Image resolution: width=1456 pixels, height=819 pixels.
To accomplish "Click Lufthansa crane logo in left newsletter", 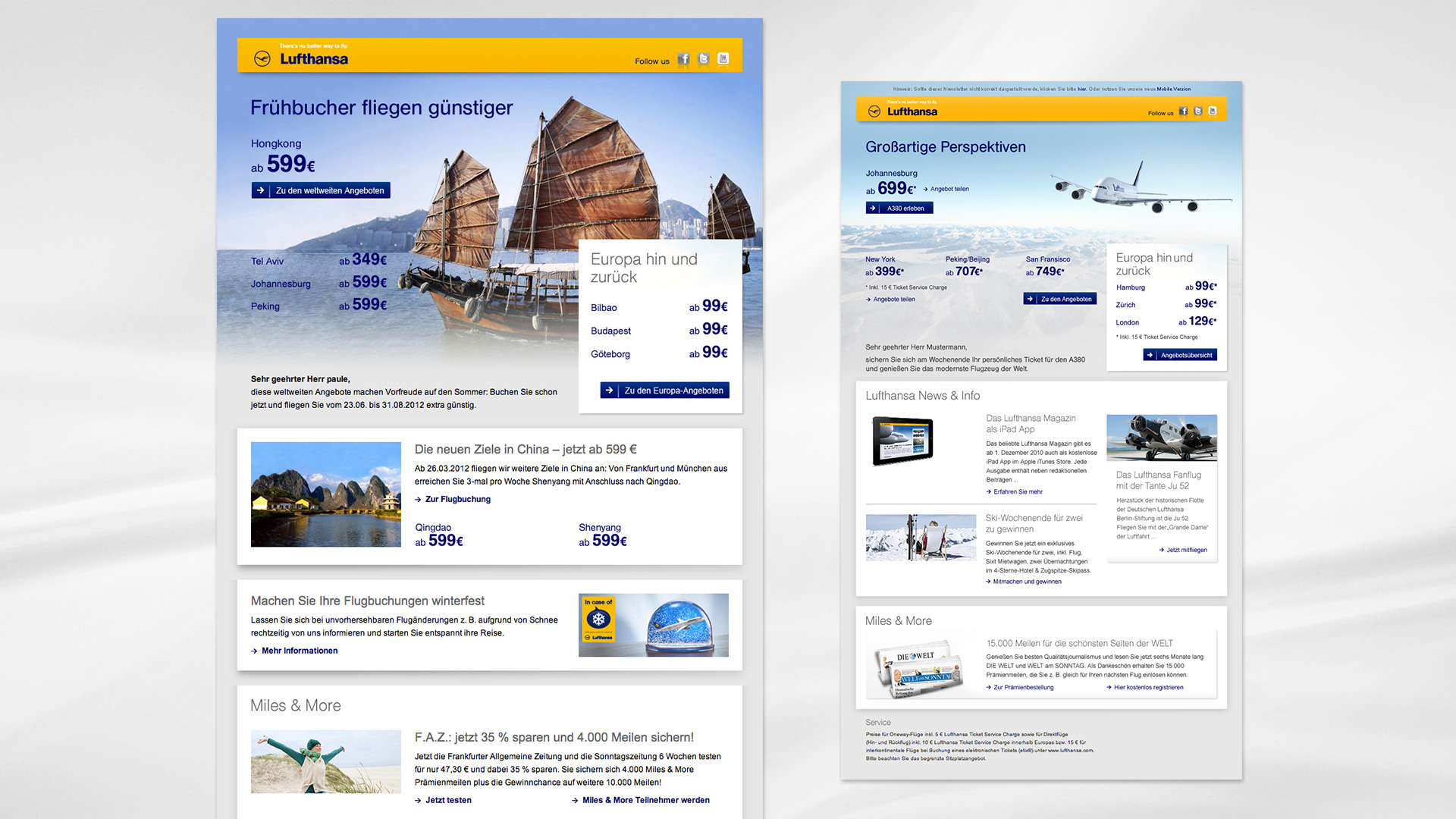I will tap(262, 58).
